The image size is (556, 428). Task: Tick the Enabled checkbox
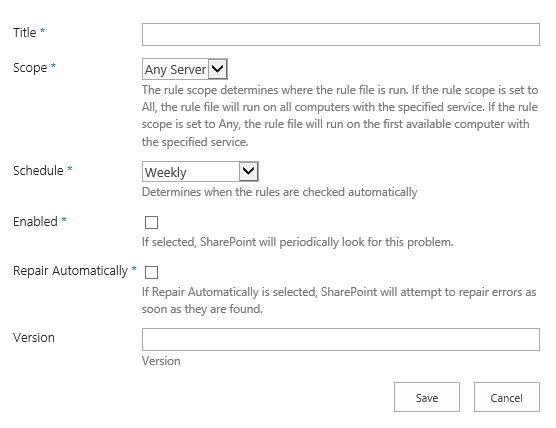(x=151, y=222)
